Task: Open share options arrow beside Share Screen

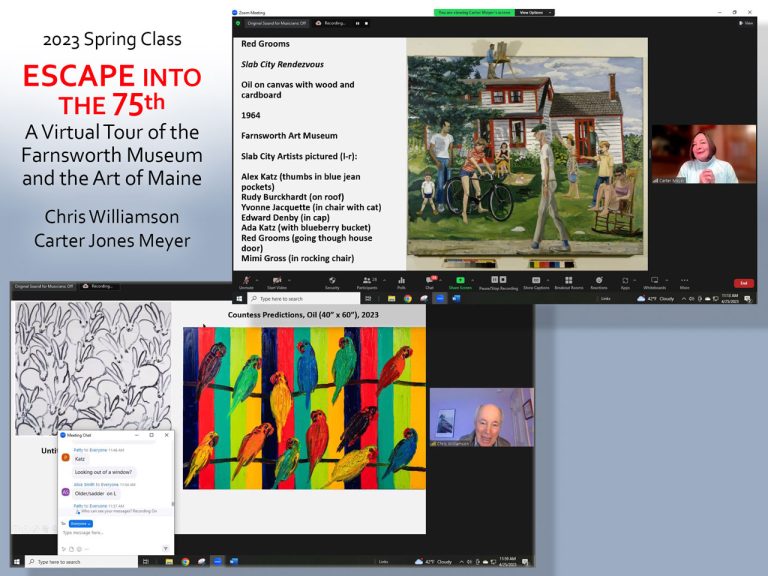Action: pyautogui.click(x=473, y=280)
